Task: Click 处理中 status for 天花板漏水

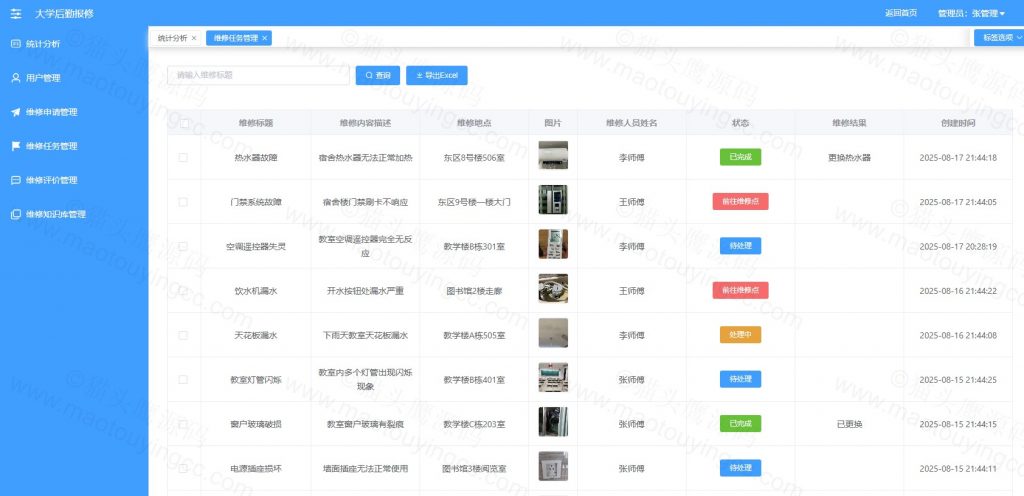Action: pos(741,335)
